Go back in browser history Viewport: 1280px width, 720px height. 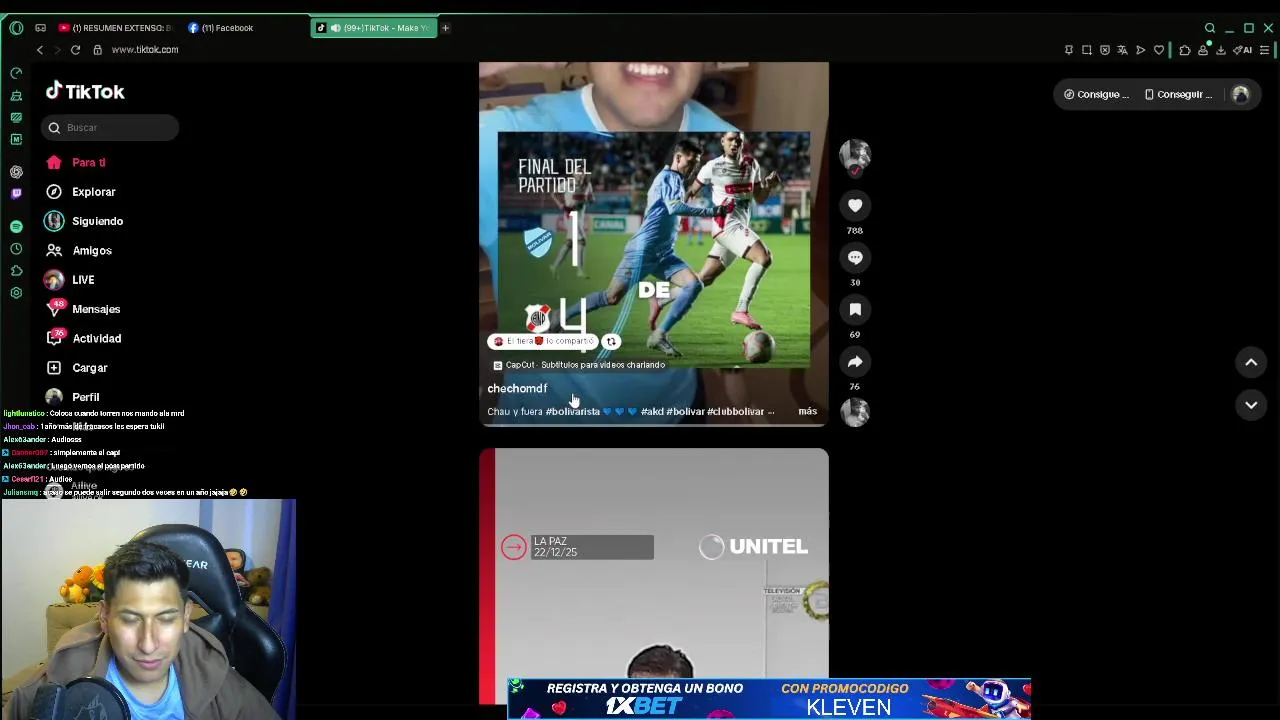click(x=40, y=50)
